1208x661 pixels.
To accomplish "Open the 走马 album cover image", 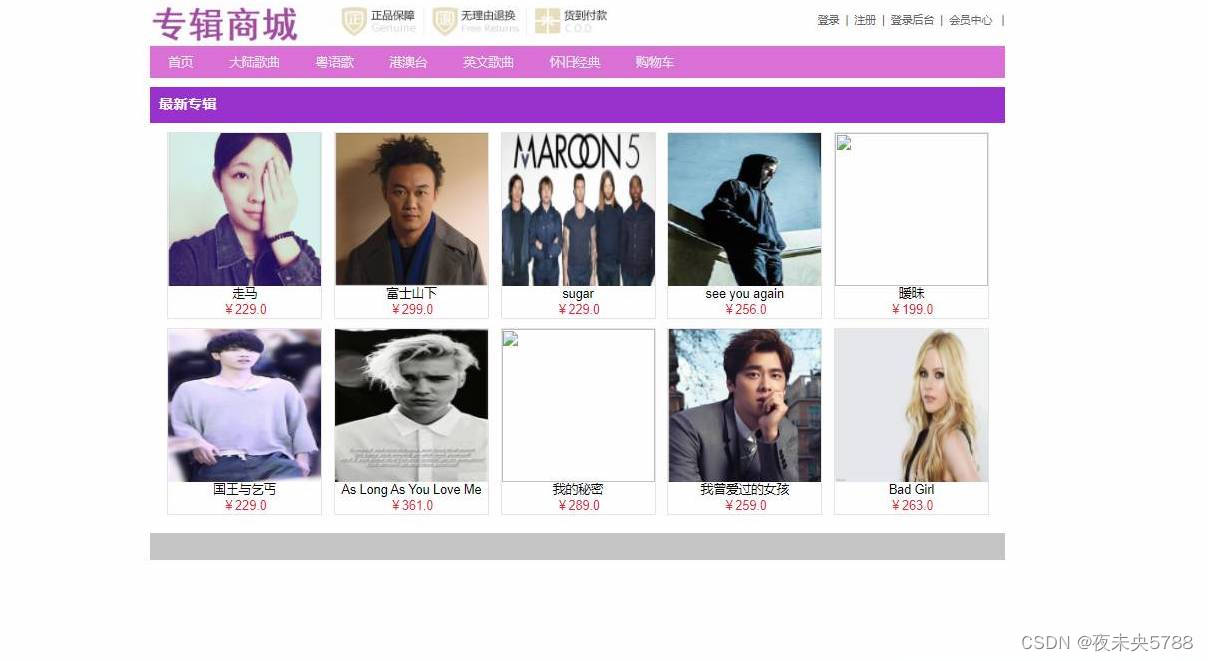I will (x=245, y=209).
